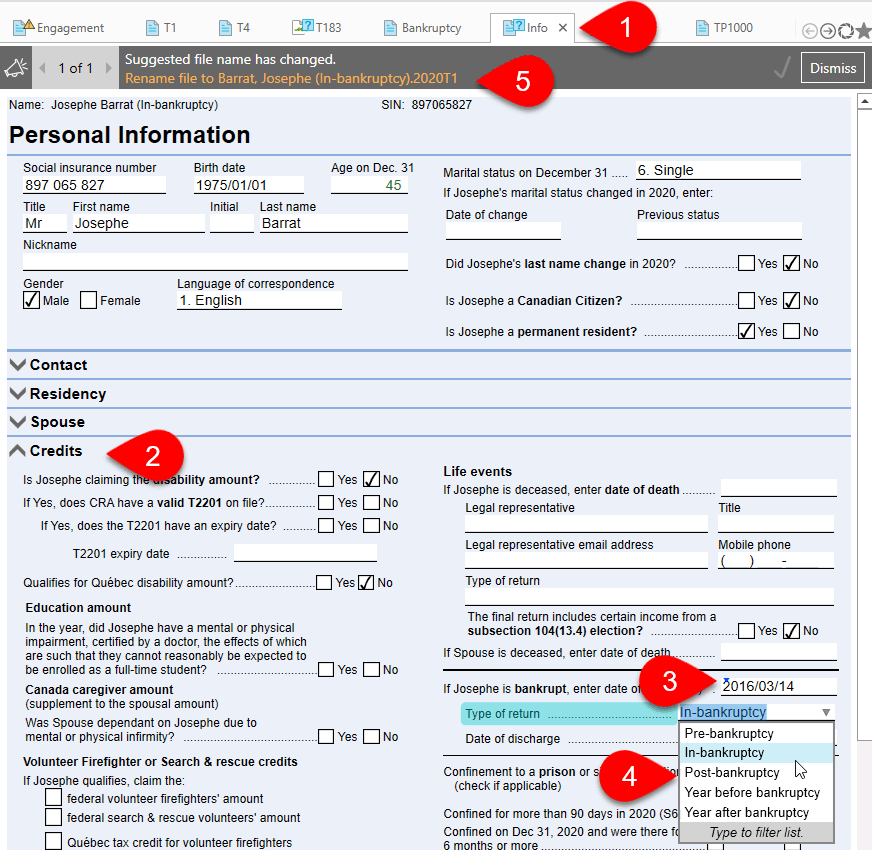The width and height of the screenshot is (872, 850).
Task: Click the Rename file to Barrat link
Action: tap(291, 78)
